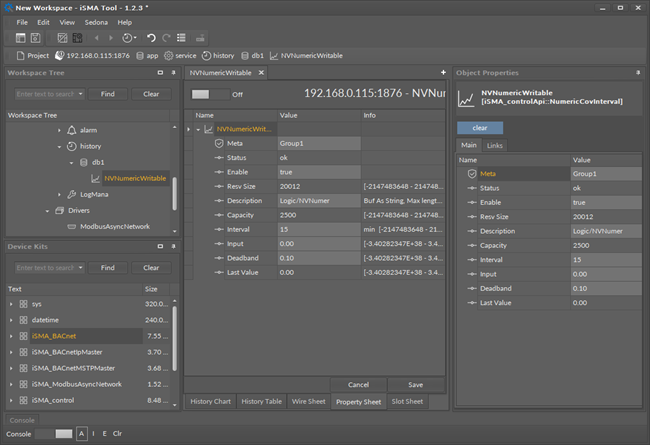Click the Cancel button
The image size is (650, 445).
click(x=358, y=385)
